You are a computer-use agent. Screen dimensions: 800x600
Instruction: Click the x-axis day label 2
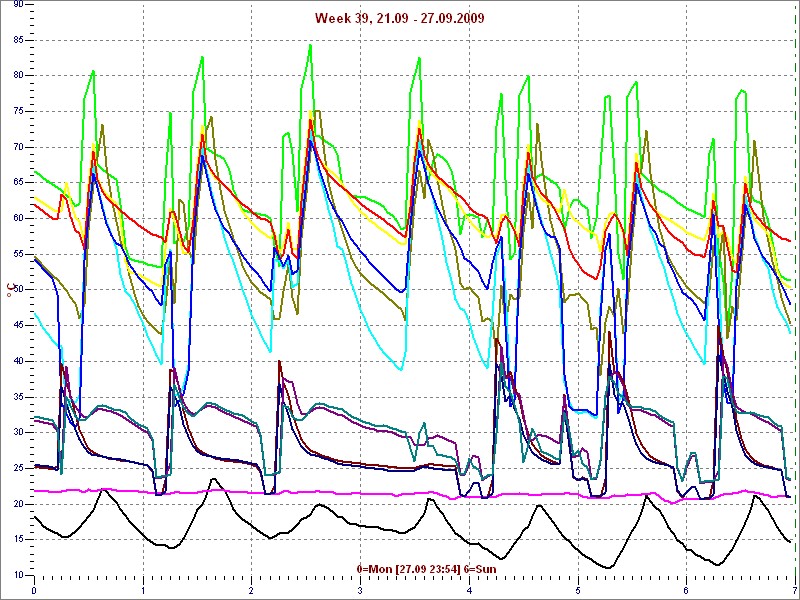coord(252,591)
